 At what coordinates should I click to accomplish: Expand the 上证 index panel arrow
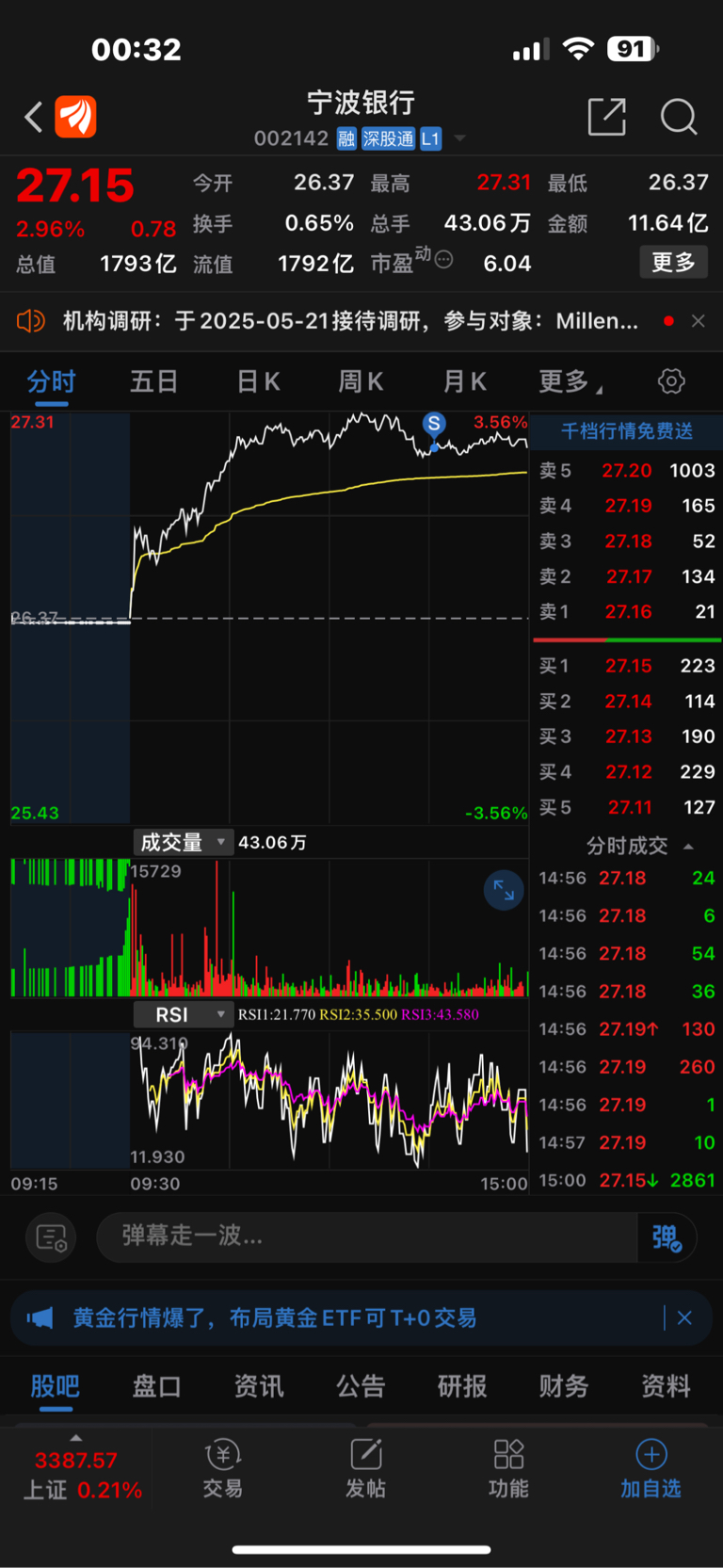pyautogui.click(x=76, y=1438)
